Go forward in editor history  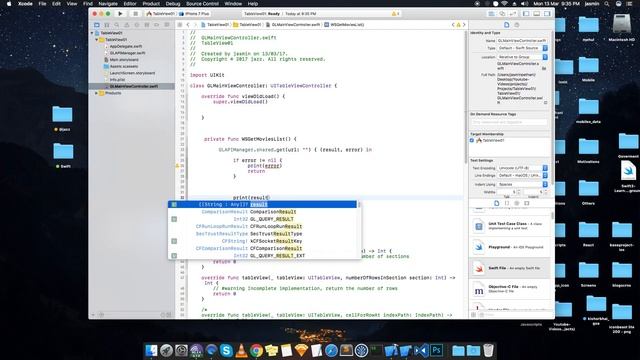195,25
